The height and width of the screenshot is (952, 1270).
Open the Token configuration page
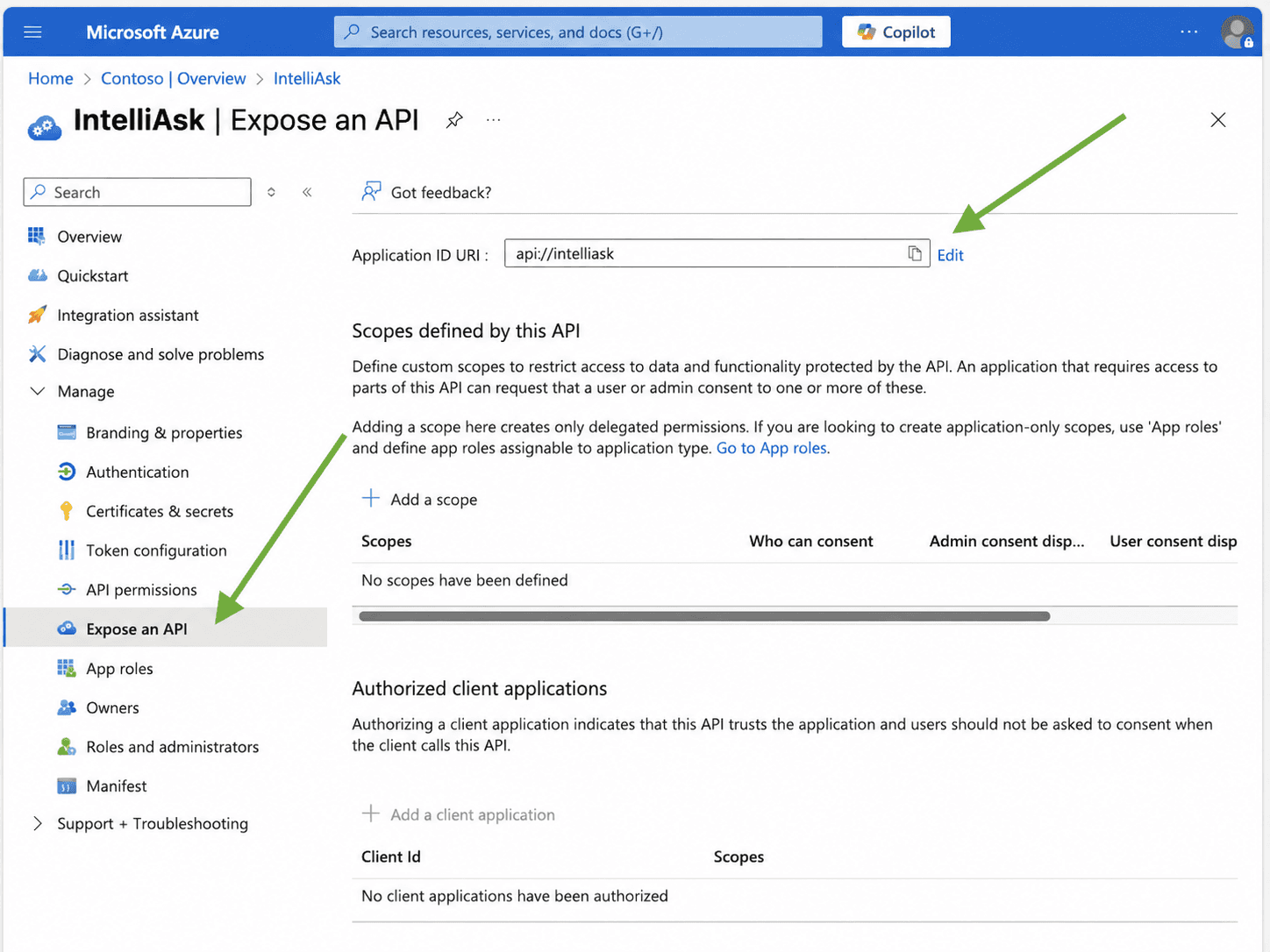coord(156,551)
